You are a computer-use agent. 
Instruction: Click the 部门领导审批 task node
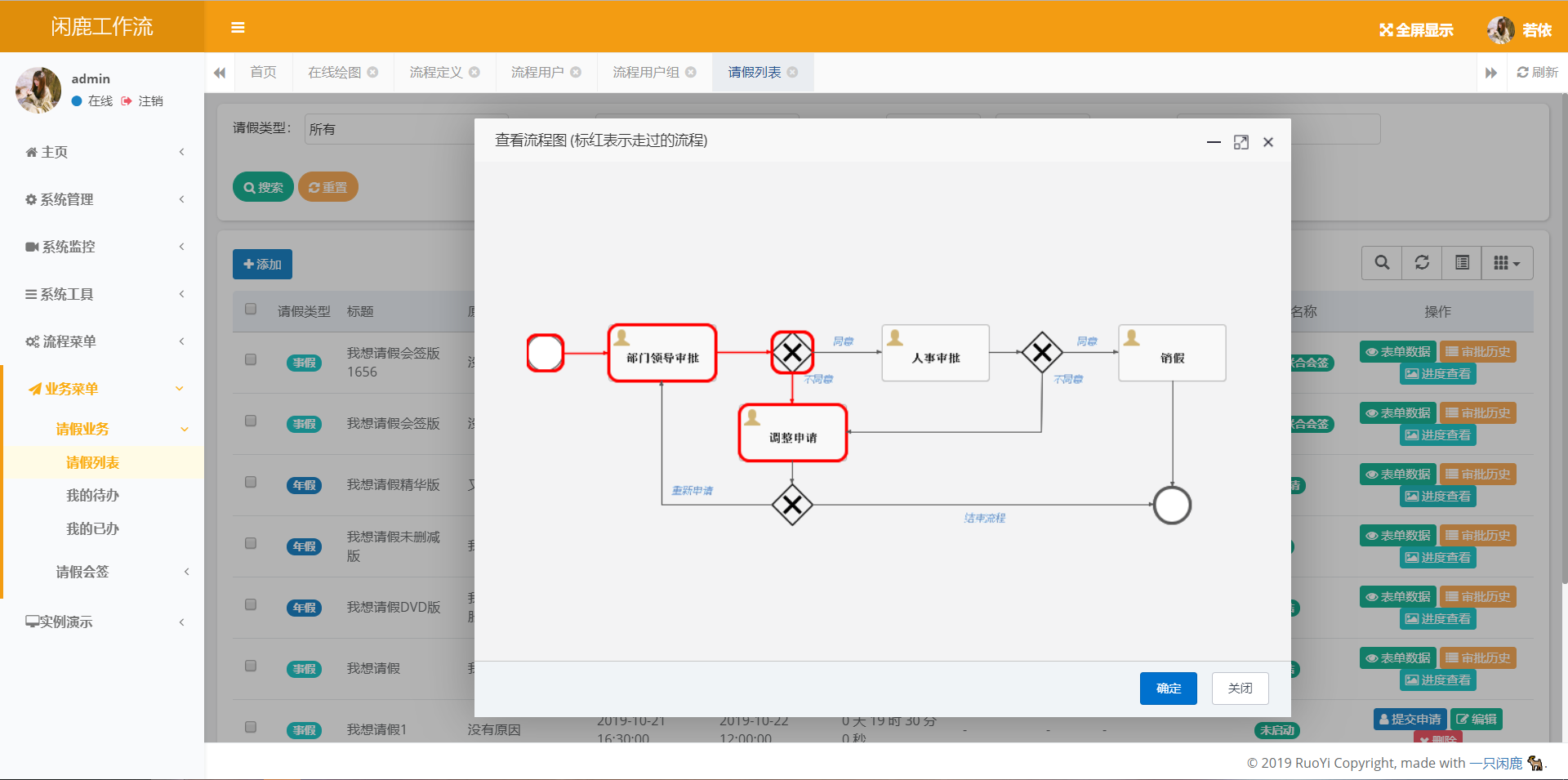[x=662, y=353]
